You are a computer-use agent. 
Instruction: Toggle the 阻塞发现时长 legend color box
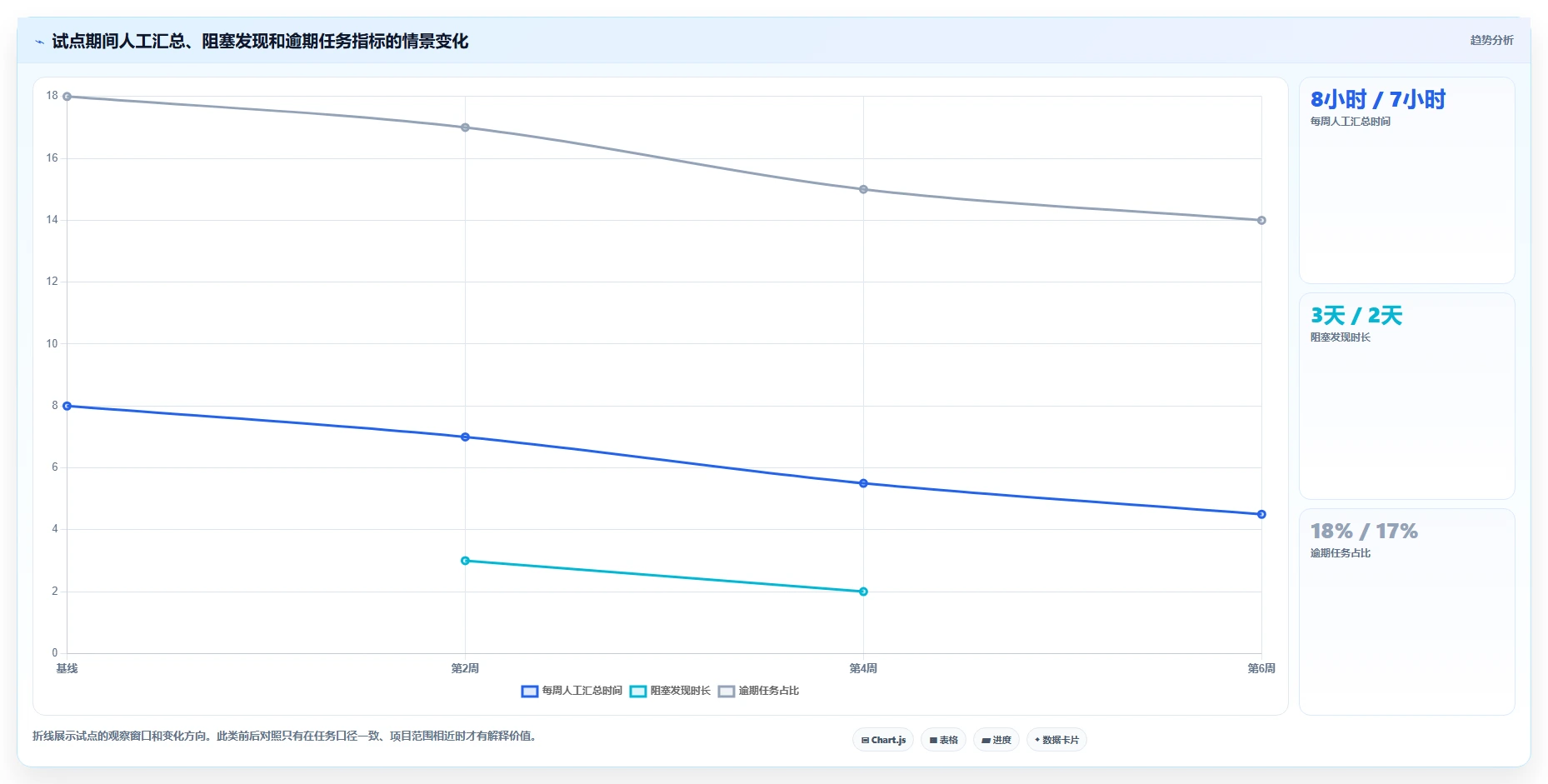pos(638,692)
